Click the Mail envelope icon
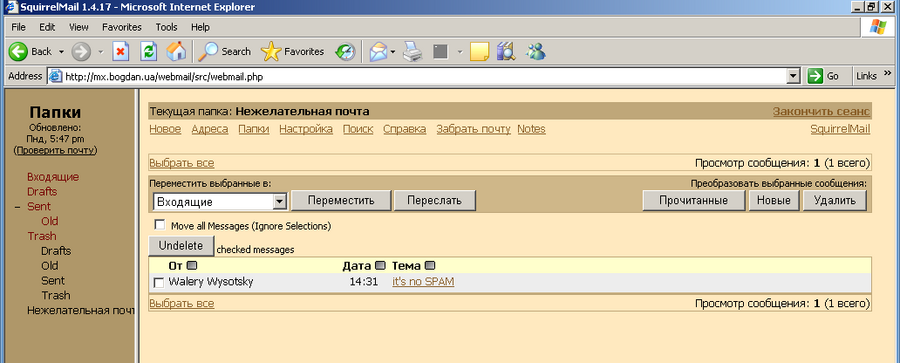 (x=377, y=52)
